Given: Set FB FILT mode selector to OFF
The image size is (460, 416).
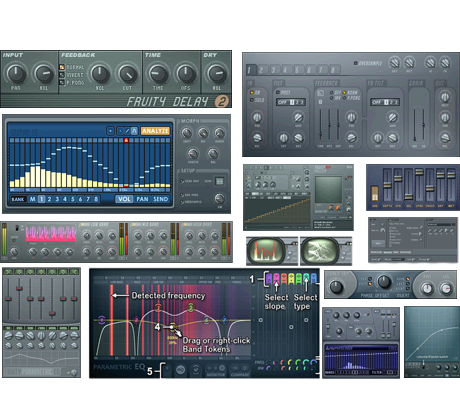Looking at the screenshot, I should coord(377,102).
